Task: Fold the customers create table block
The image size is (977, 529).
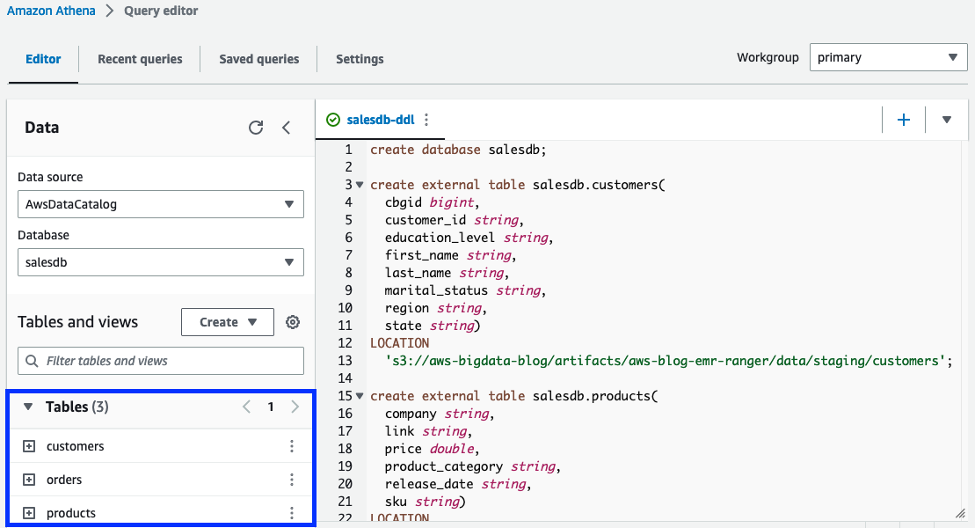Action: pos(360,185)
